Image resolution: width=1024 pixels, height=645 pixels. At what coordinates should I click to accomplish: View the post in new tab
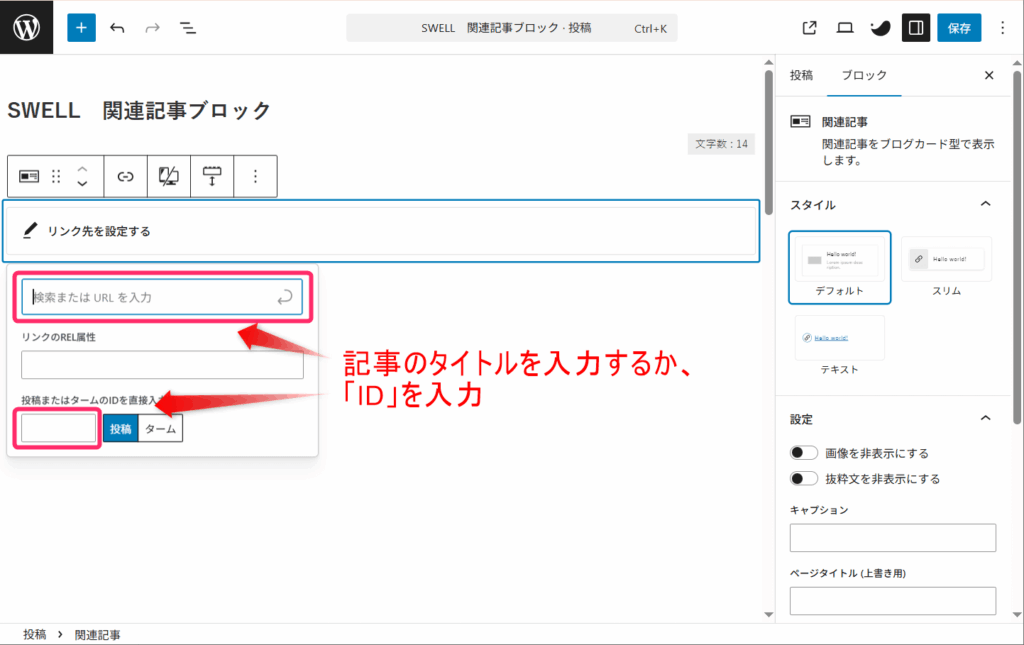(809, 27)
